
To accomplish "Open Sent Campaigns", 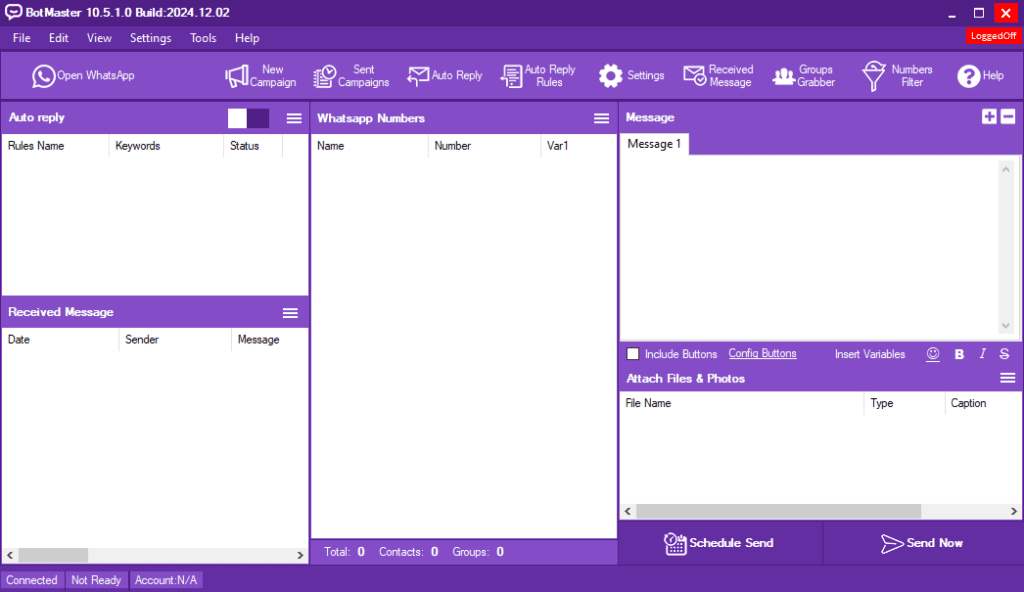I will coord(351,76).
